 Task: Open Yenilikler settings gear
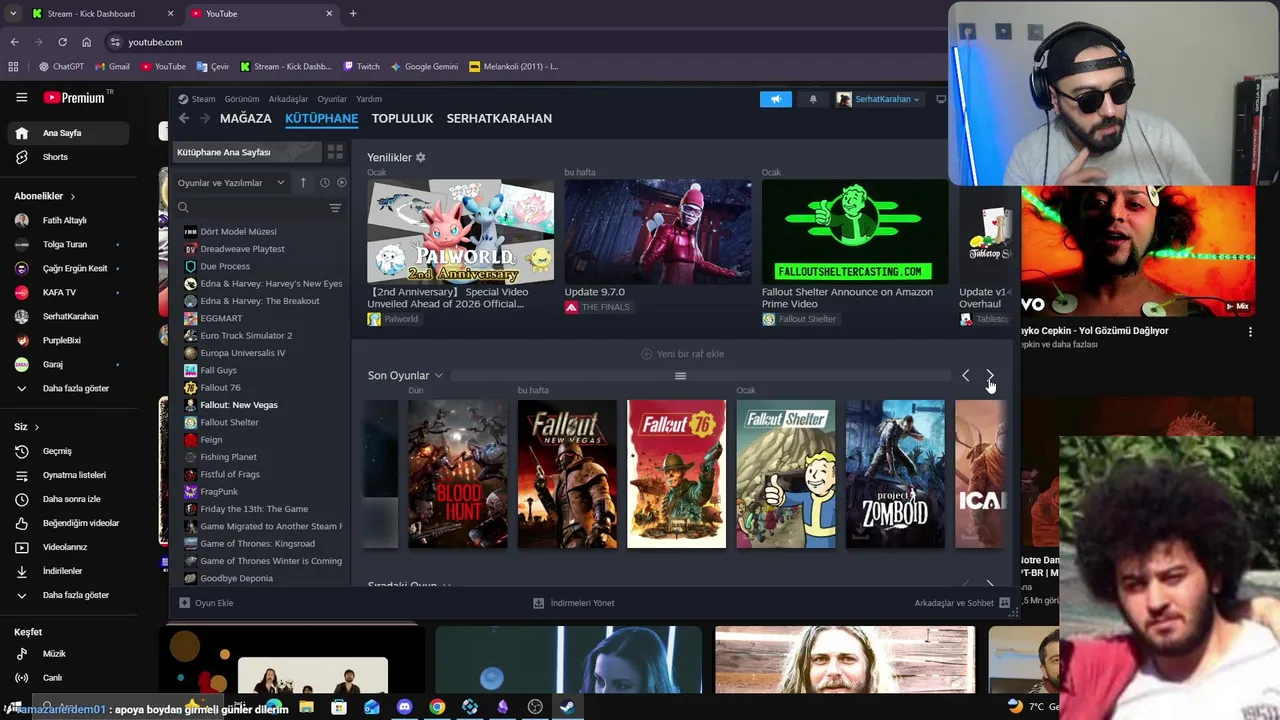click(420, 157)
